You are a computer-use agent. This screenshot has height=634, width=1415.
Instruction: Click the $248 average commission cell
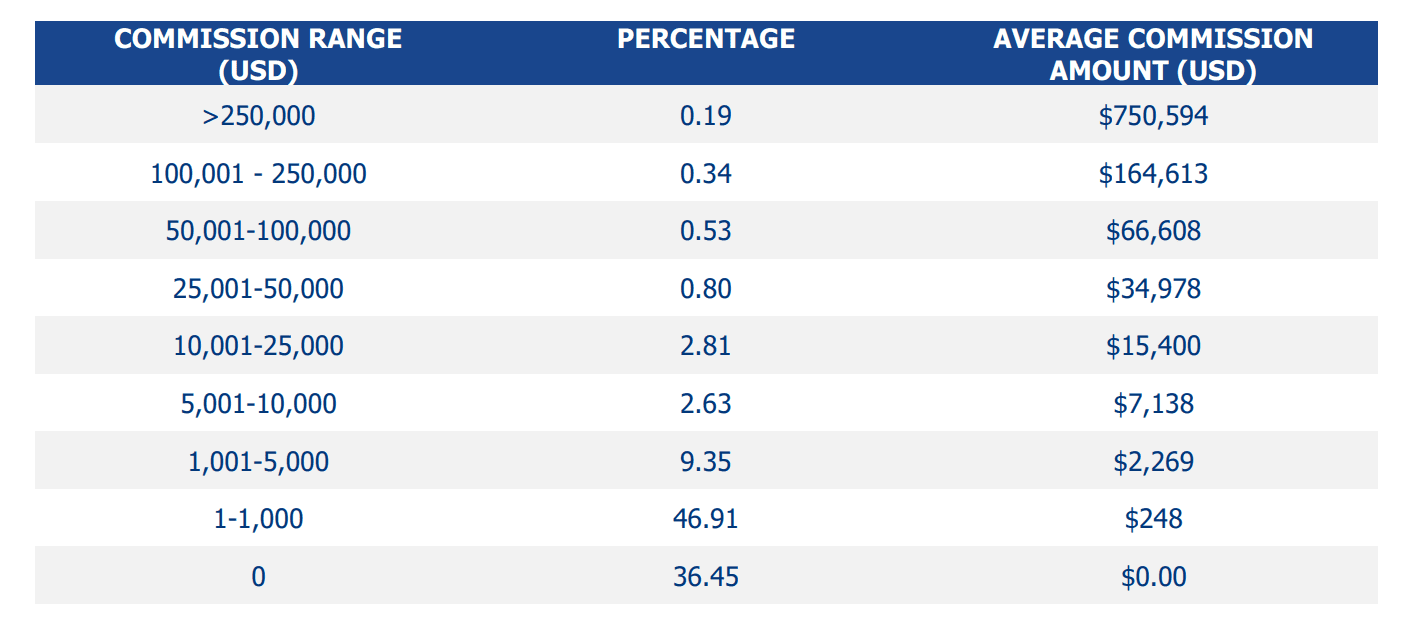(1153, 519)
